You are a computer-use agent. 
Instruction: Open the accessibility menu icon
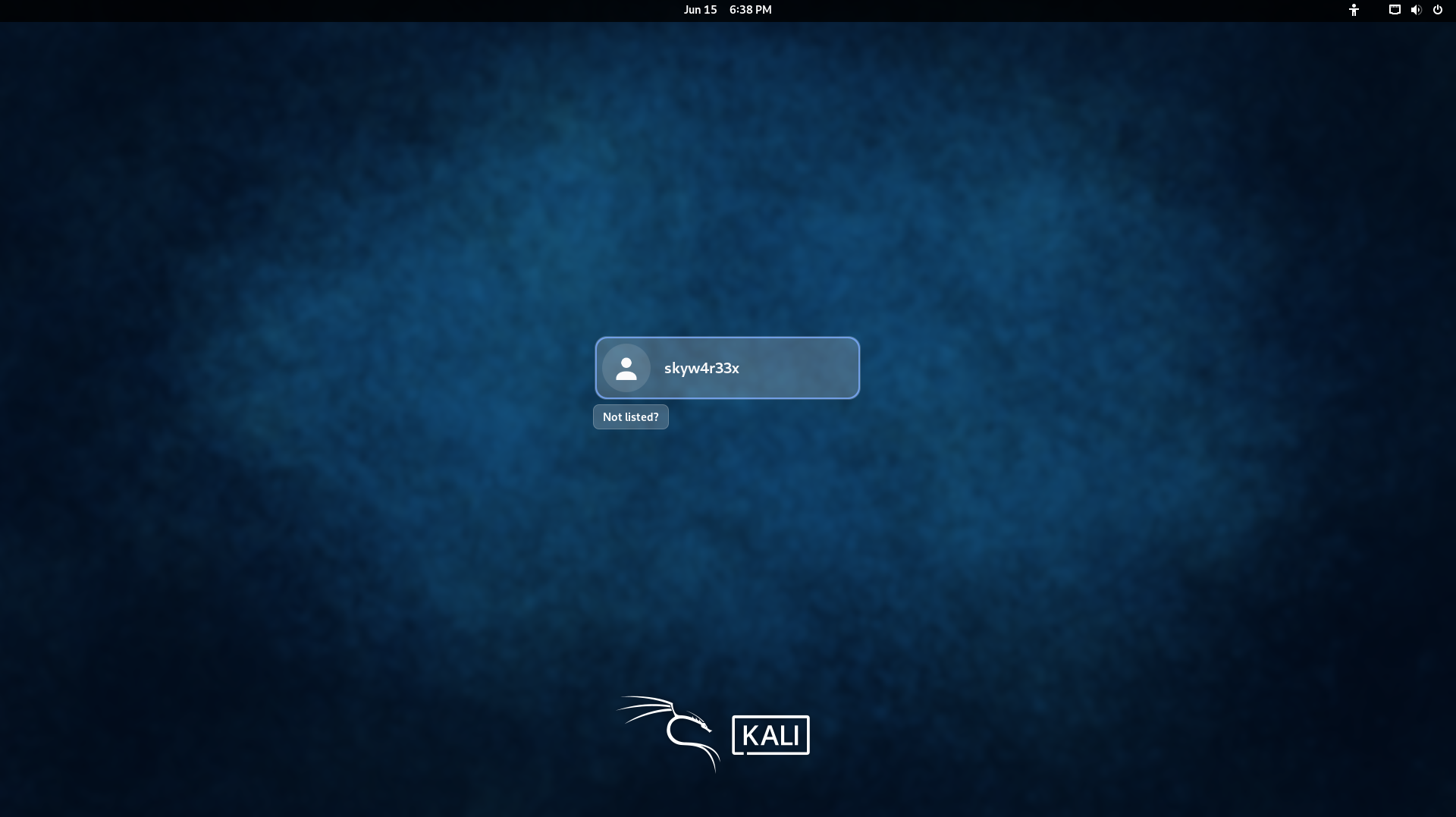coord(1354,10)
